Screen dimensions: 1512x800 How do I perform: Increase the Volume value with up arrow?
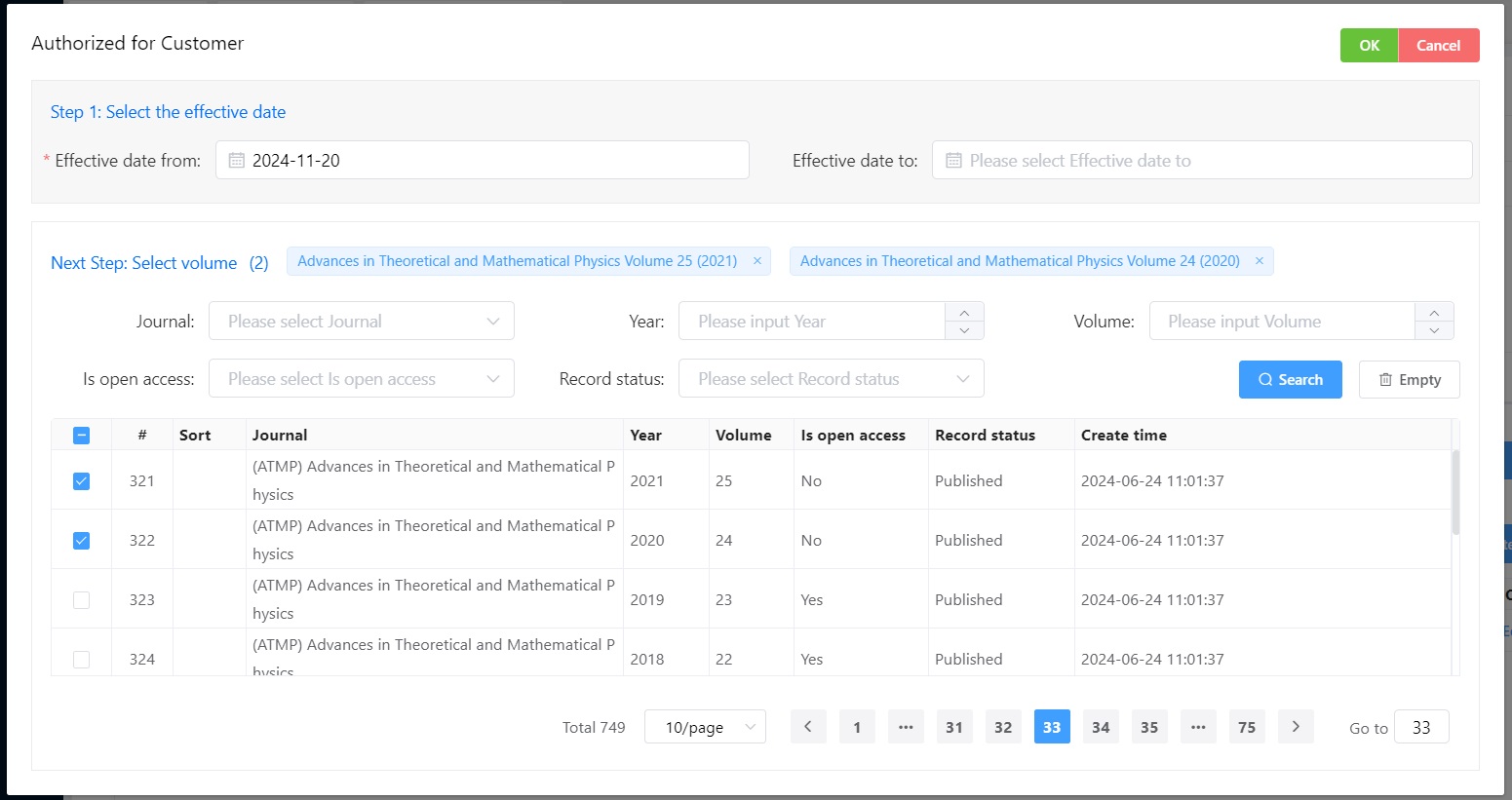click(1434, 312)
